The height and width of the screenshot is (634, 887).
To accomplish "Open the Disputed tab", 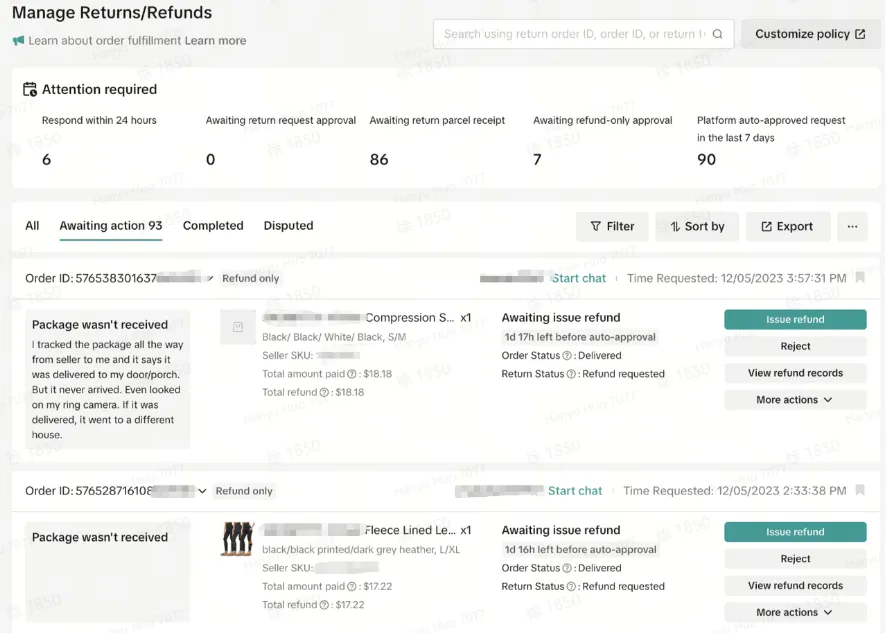I will [x=289, y=226].
